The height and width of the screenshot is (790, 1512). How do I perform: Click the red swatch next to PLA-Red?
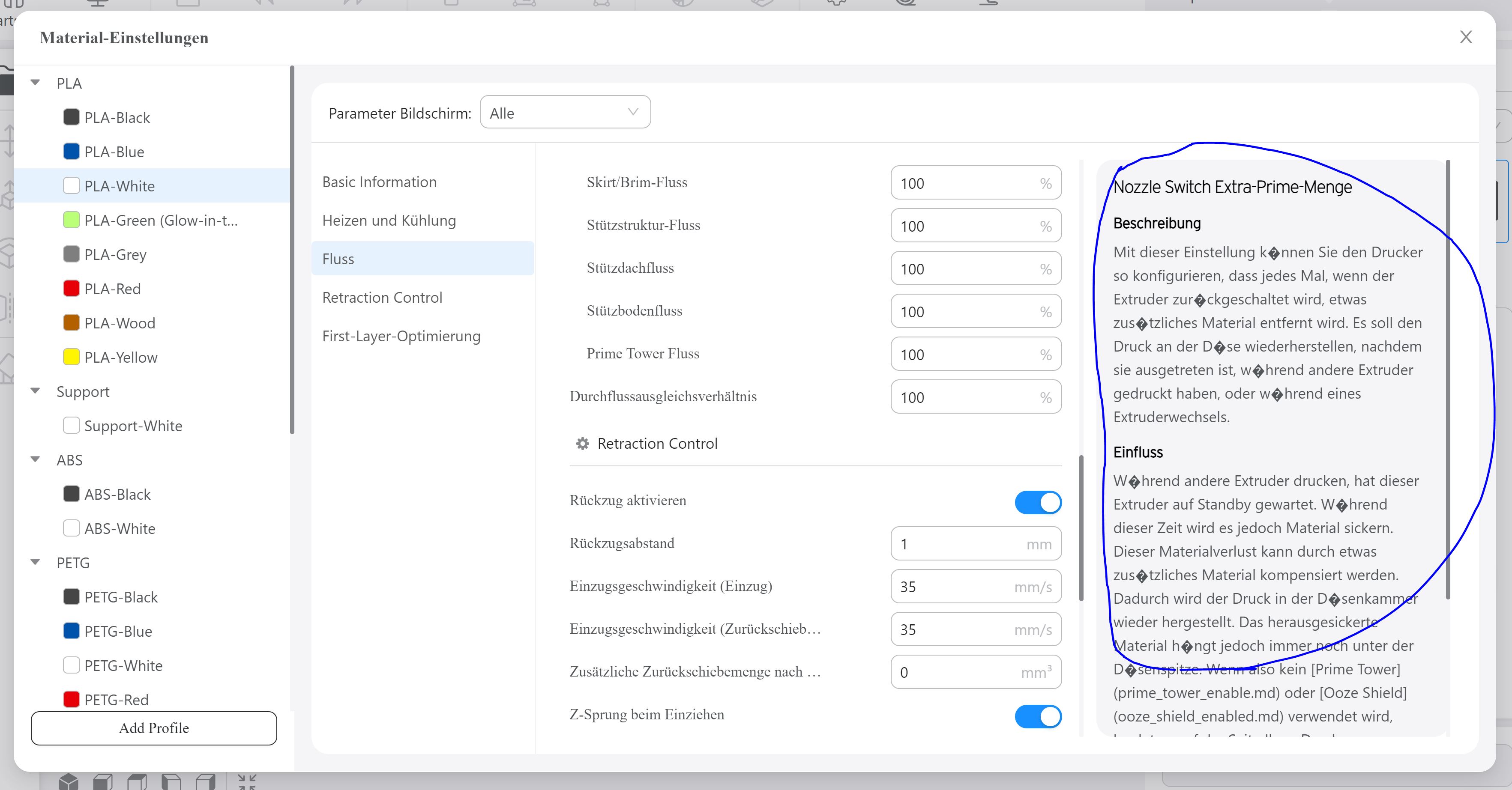[x=71, y=288]
